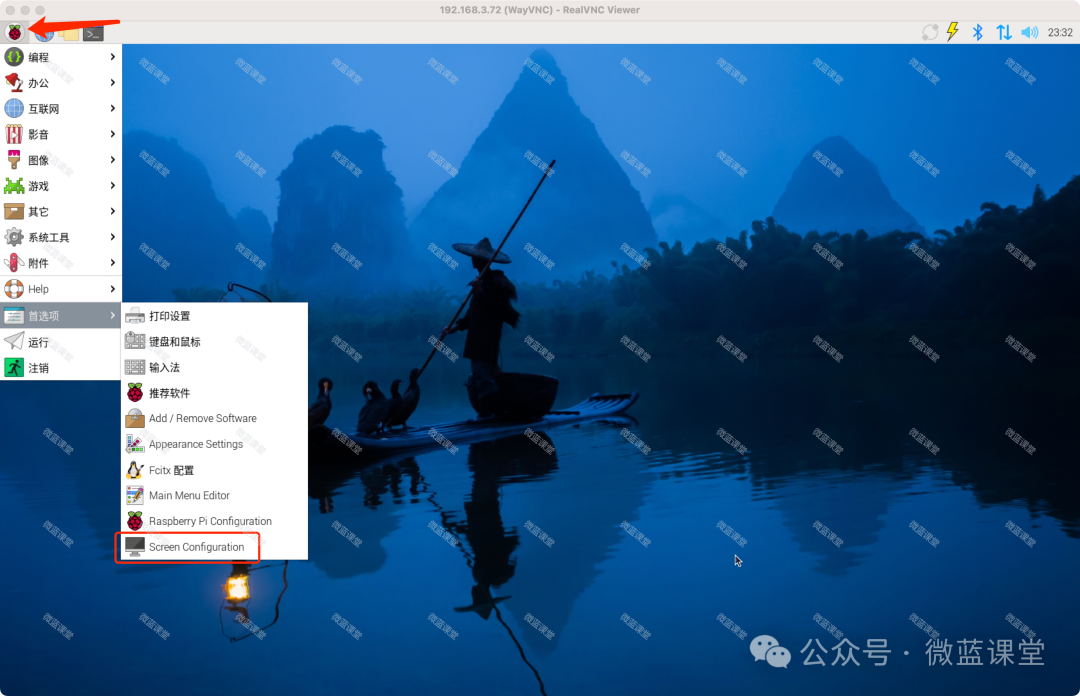Click the 打印设置 printer icon
The width and height of the screenshot is (1080, 696).
coord(135,316)
